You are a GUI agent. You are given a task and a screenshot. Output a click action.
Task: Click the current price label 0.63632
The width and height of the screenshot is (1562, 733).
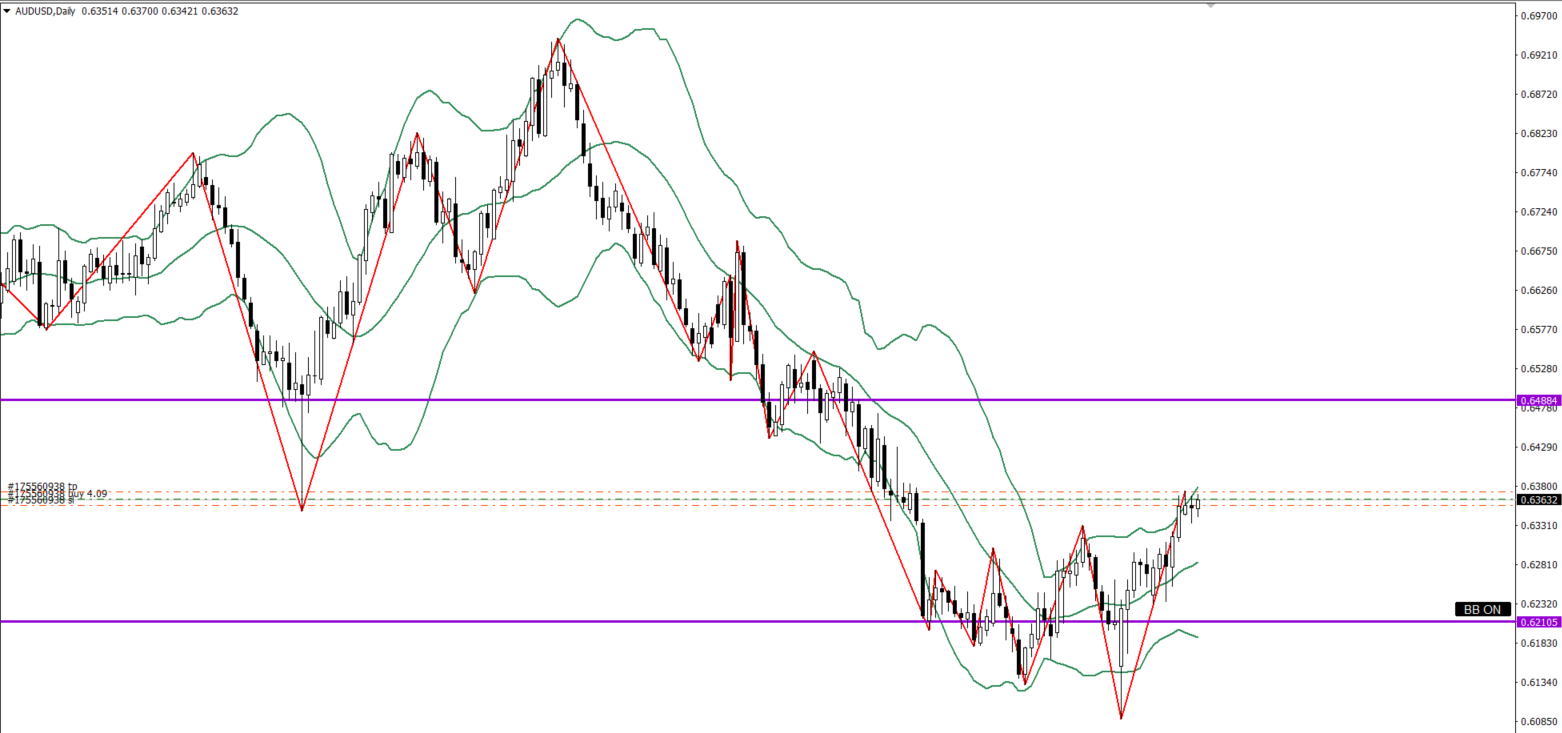[1538, 499]
